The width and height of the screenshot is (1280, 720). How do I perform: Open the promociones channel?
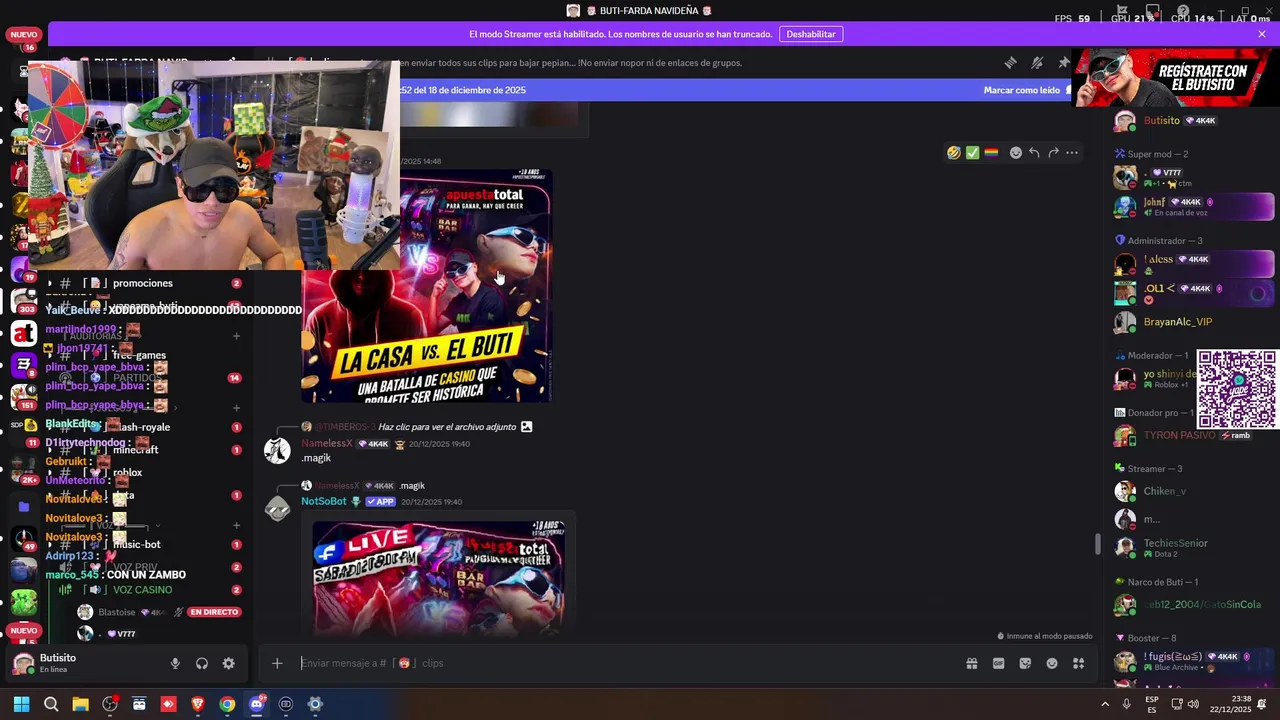click(x=143, y=283)
